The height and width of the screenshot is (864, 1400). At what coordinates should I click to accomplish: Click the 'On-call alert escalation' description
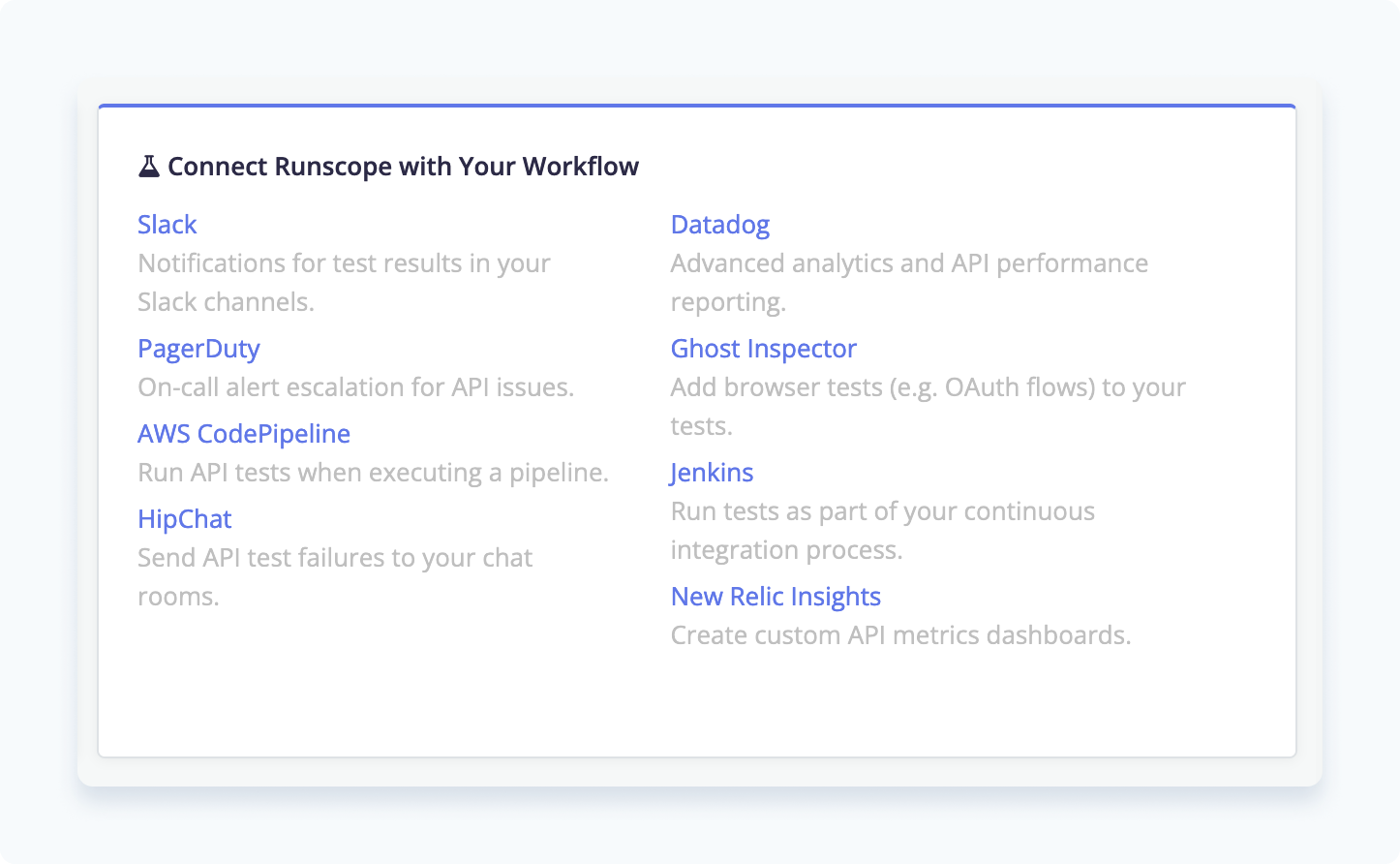[355, 387]
